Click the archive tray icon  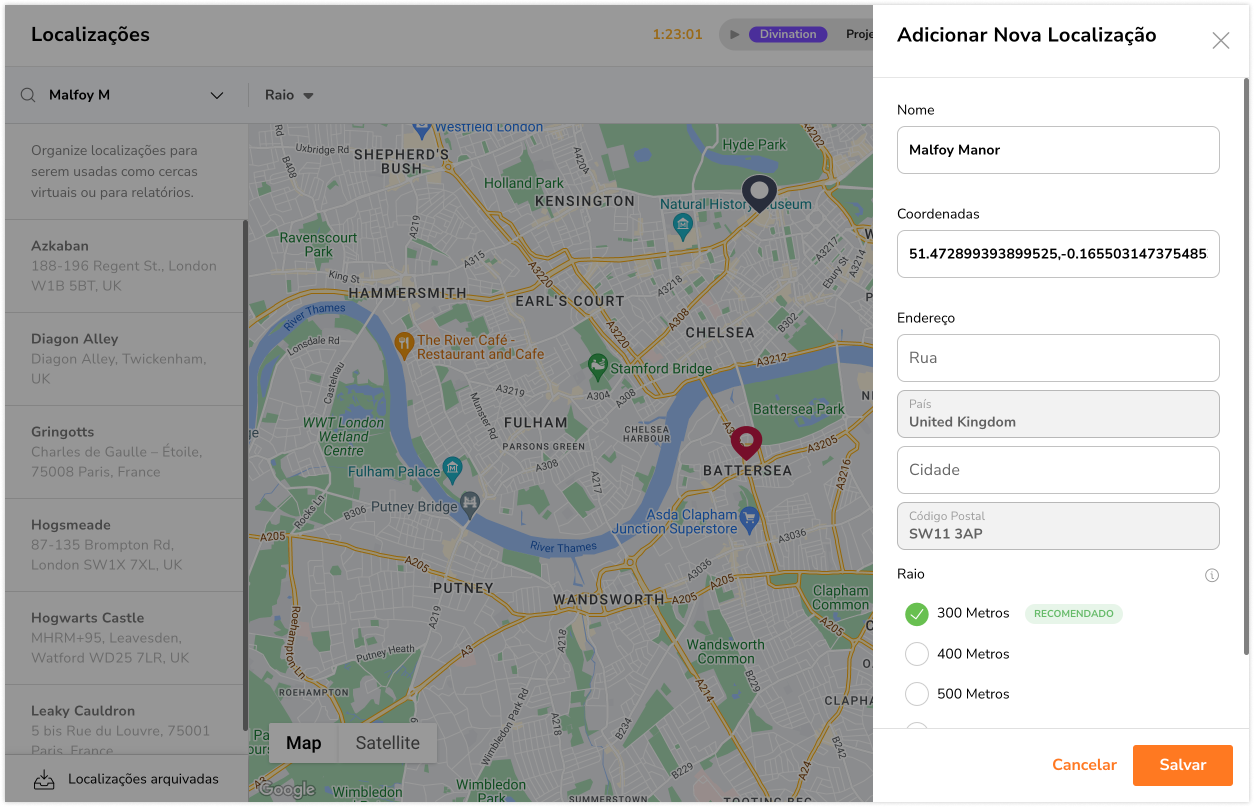click(43, 779)
